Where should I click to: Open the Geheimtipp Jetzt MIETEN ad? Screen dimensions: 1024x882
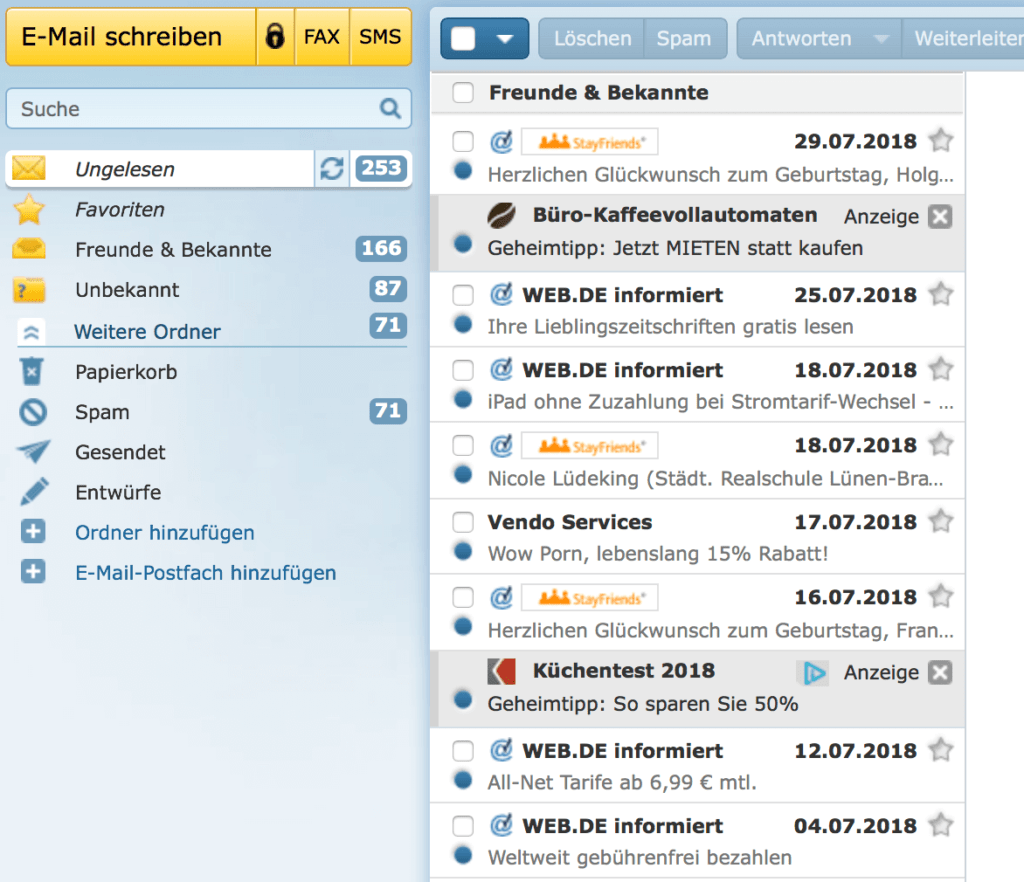pos(675,248)
